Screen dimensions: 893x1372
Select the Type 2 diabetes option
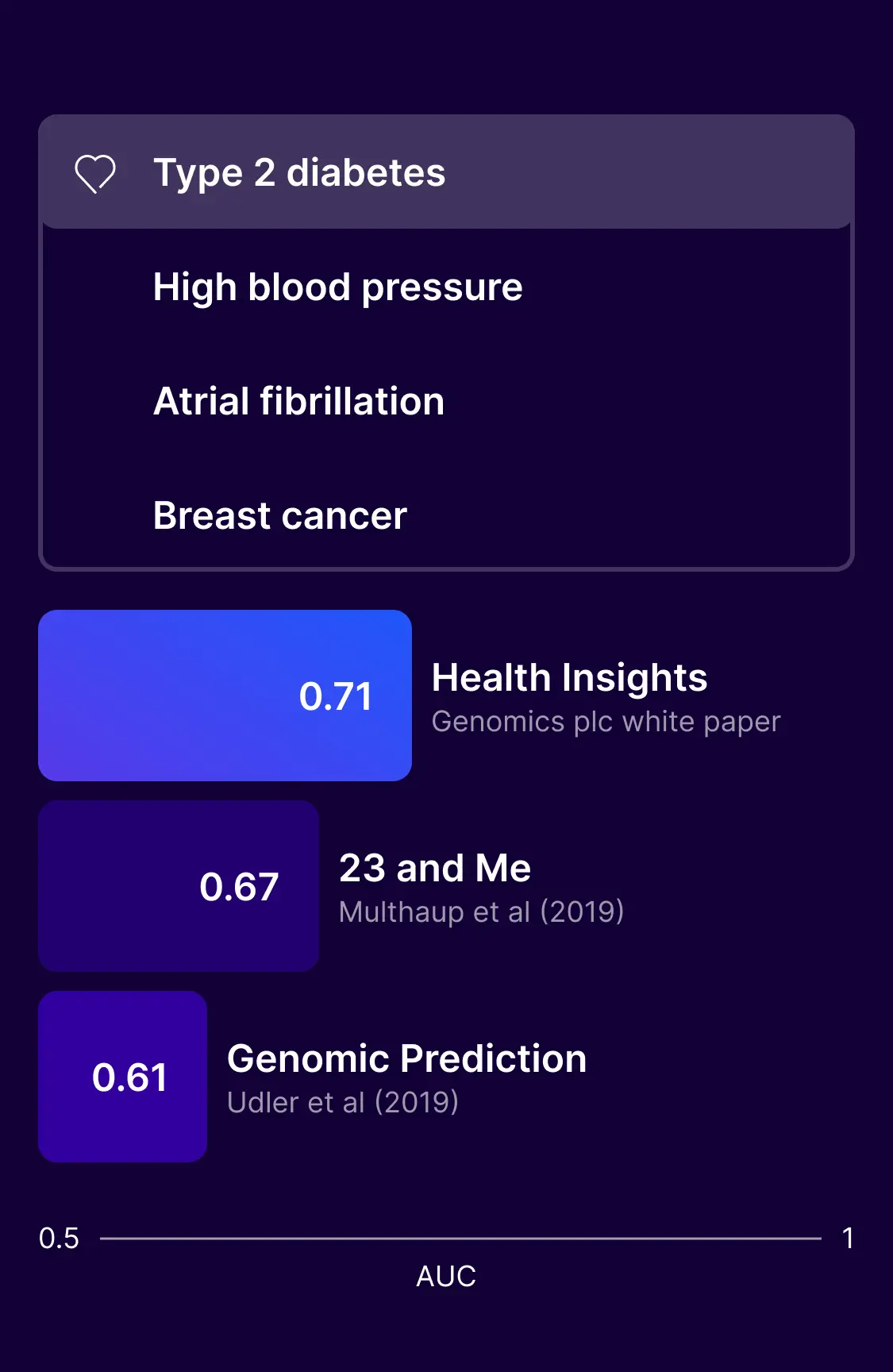click(299, 173)
